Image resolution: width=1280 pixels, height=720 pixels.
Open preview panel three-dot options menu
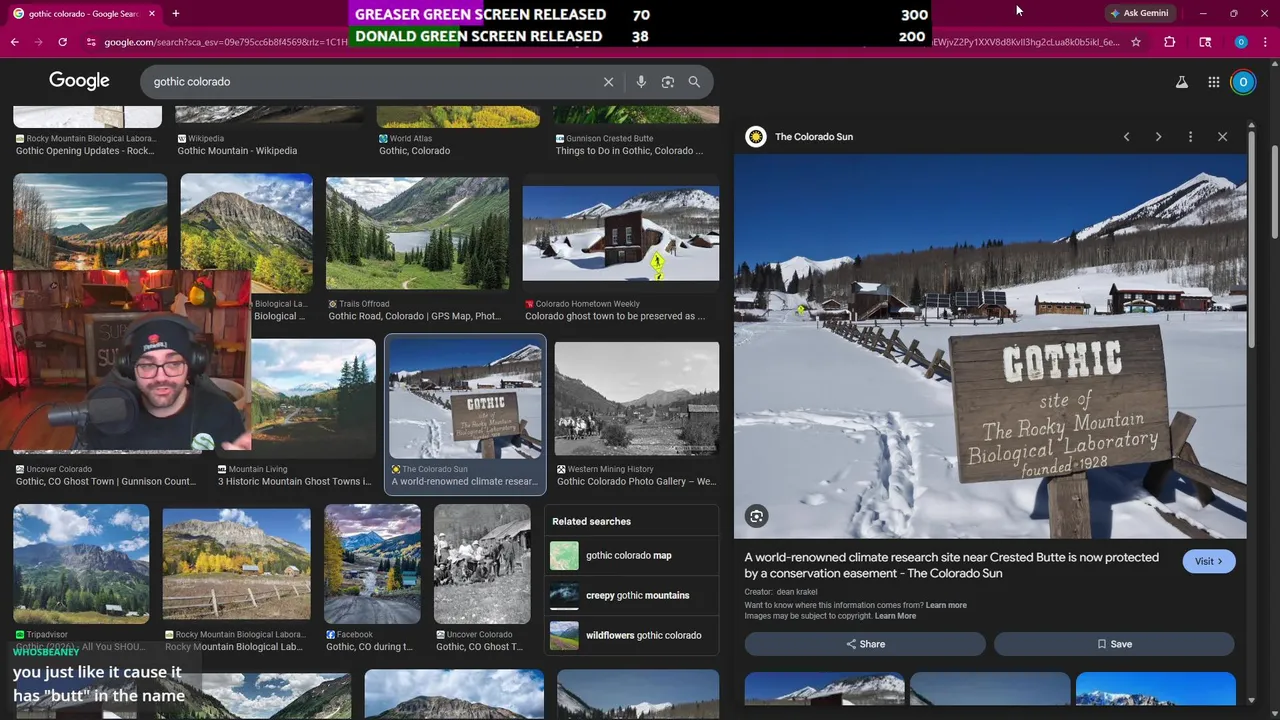coord(1190,136)
